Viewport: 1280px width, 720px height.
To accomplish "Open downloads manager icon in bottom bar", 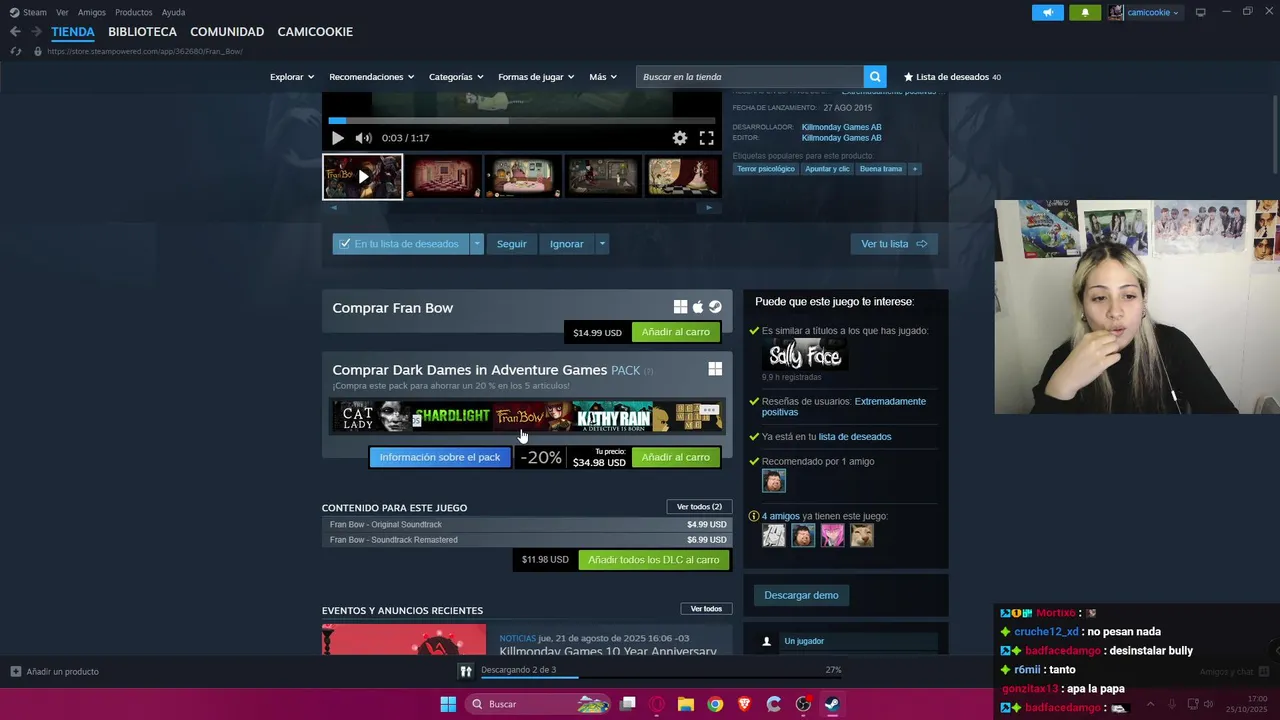I will 465,671.
